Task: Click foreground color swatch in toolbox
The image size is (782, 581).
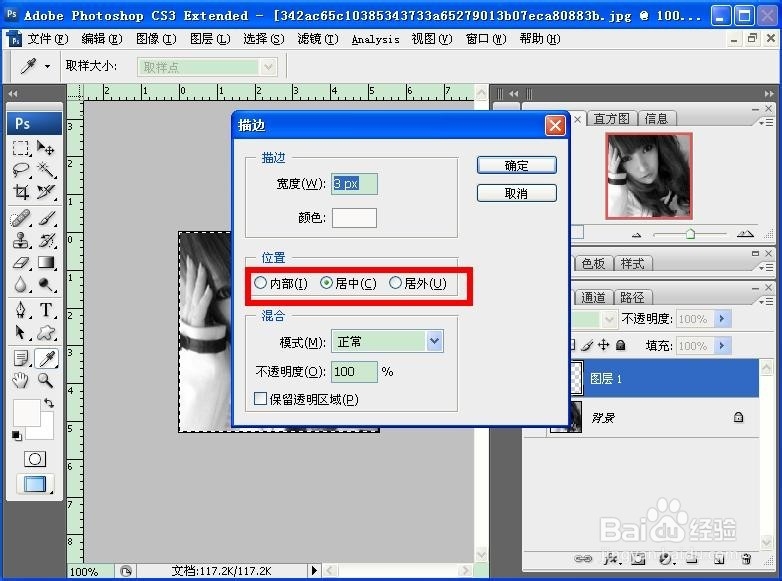Action: pyautogui.click(x=26, y=412)
